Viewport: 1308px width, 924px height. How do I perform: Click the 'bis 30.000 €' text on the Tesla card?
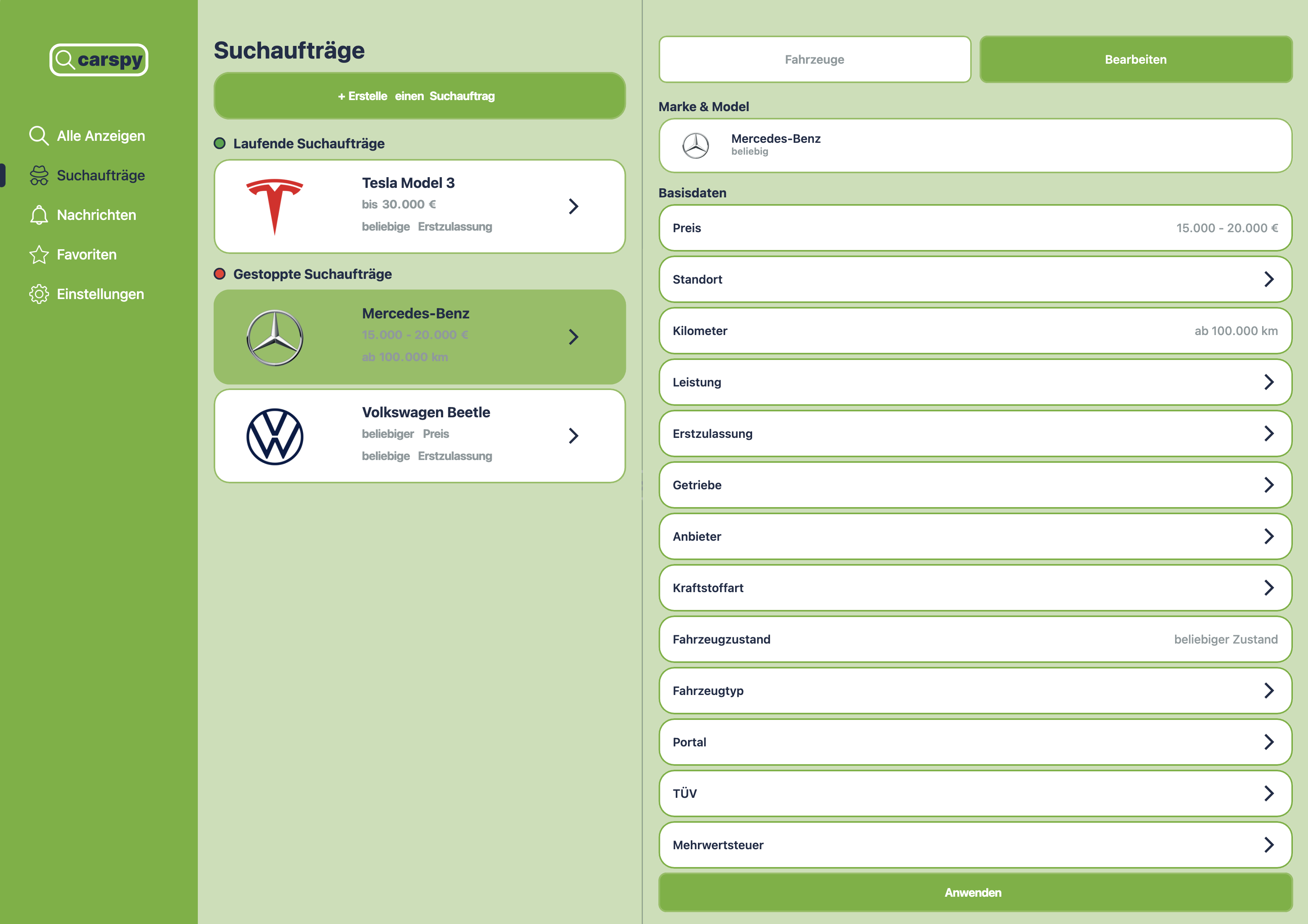pyautogui.click(x=399, y=204)
